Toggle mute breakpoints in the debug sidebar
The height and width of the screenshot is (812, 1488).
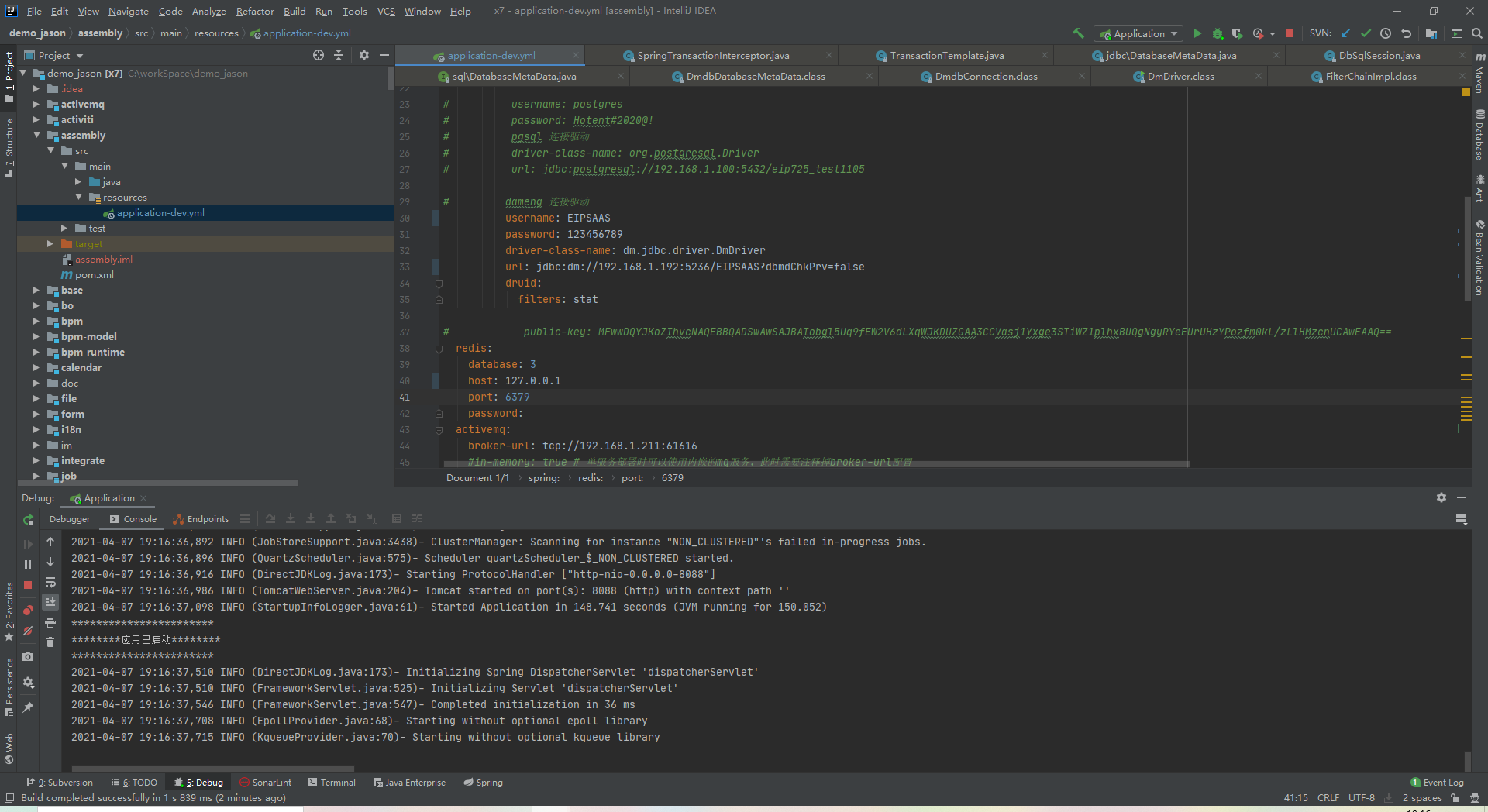(28, 631)
